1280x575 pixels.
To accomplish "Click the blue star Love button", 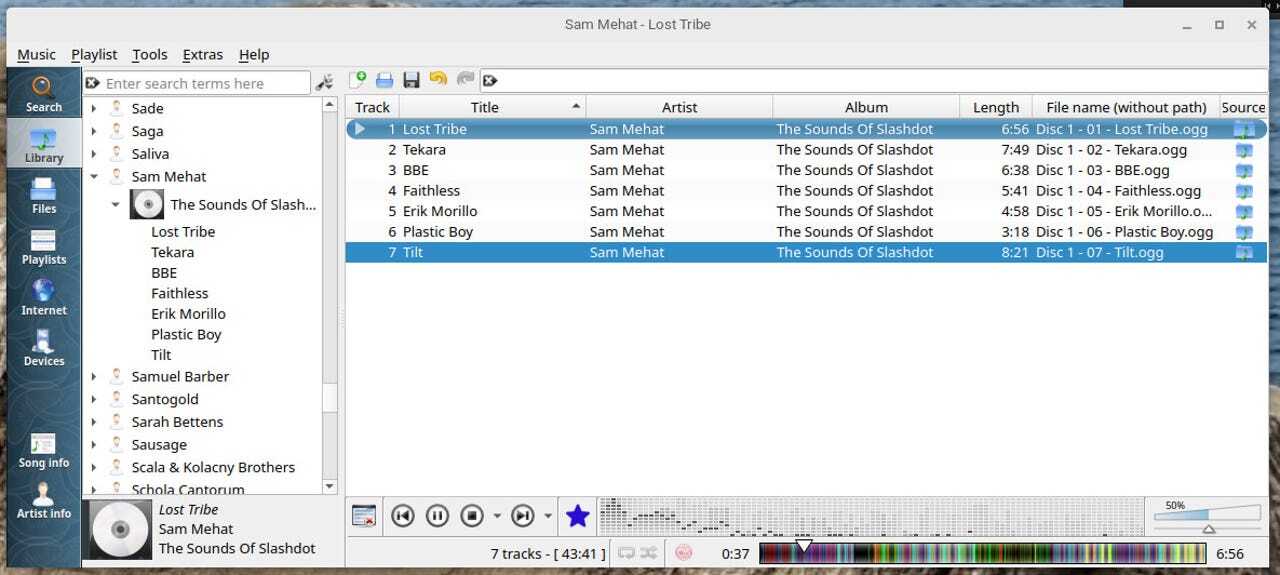I will (x=577, y=516).
